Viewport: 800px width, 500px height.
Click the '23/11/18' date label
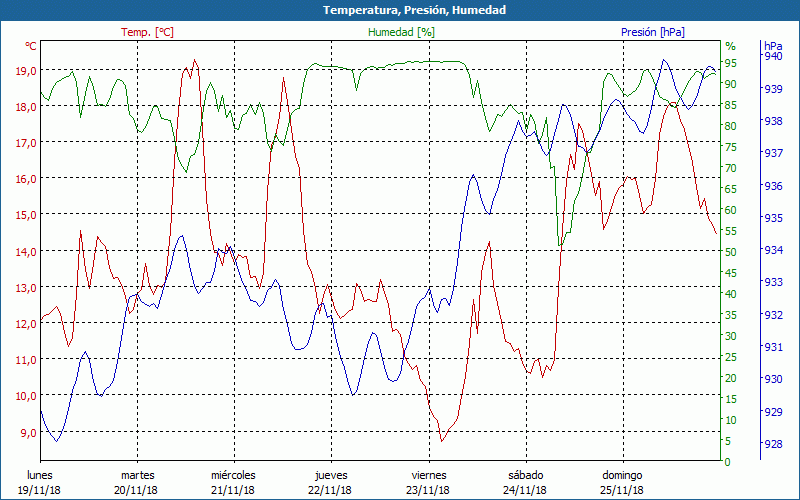tap(428, 491)
